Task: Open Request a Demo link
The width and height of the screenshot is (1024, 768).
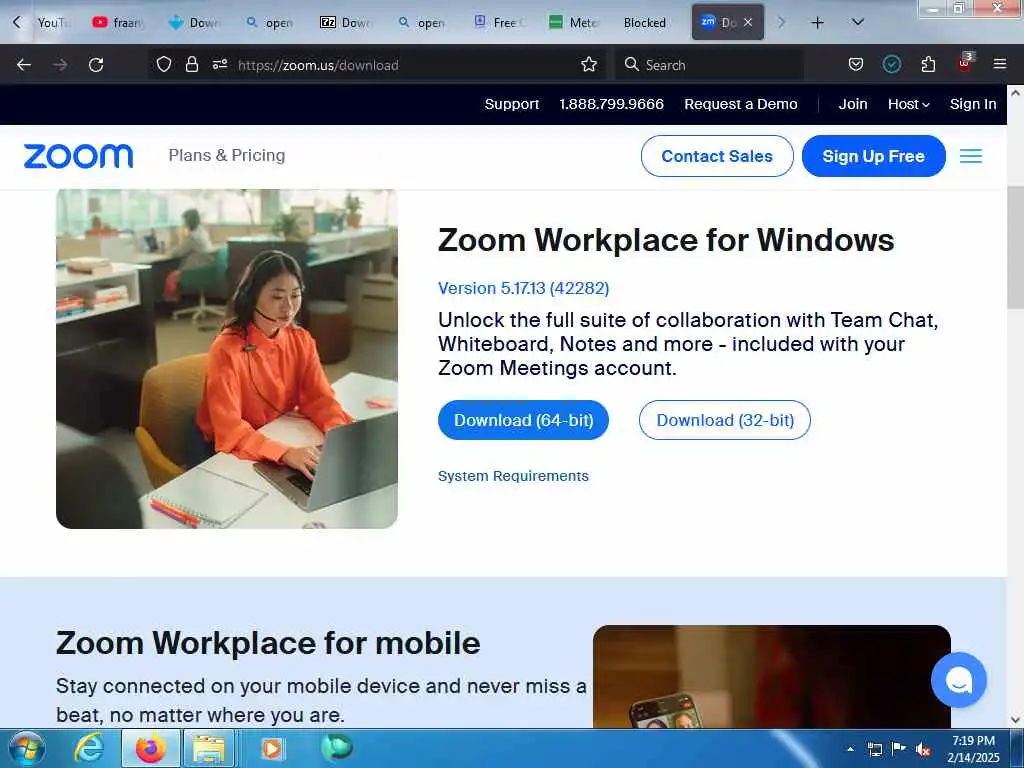Action: (x=741, y=104)
